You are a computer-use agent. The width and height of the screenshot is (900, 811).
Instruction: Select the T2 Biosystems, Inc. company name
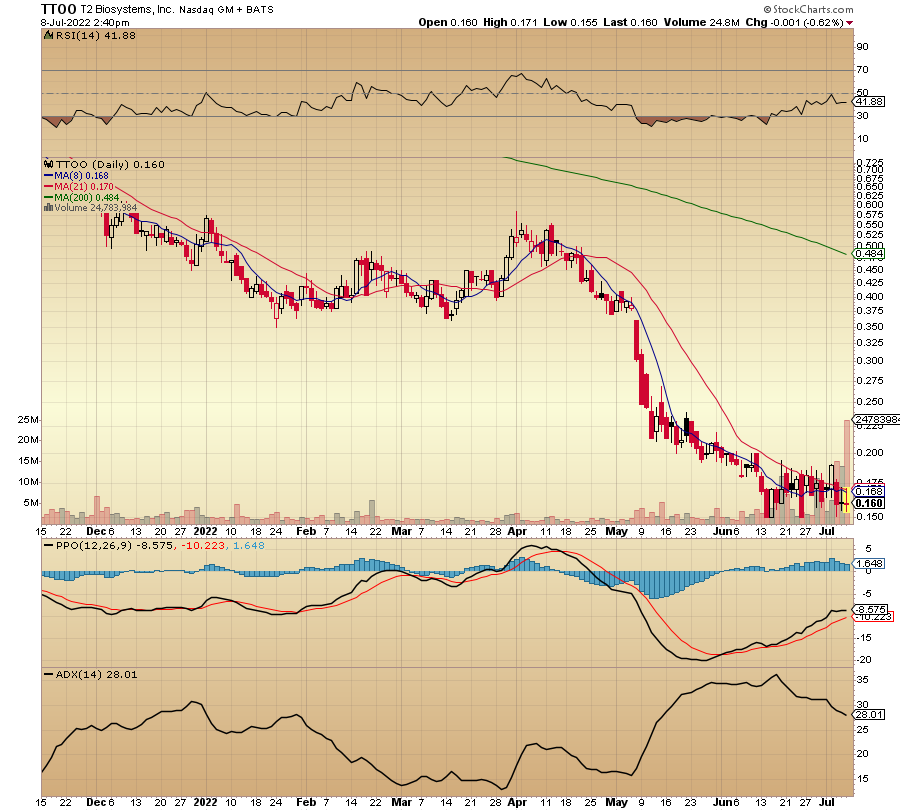tap(127, 9)
